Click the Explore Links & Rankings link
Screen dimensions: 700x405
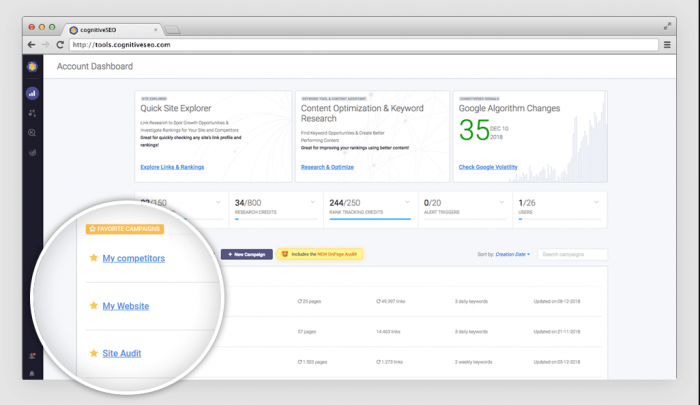172,167
